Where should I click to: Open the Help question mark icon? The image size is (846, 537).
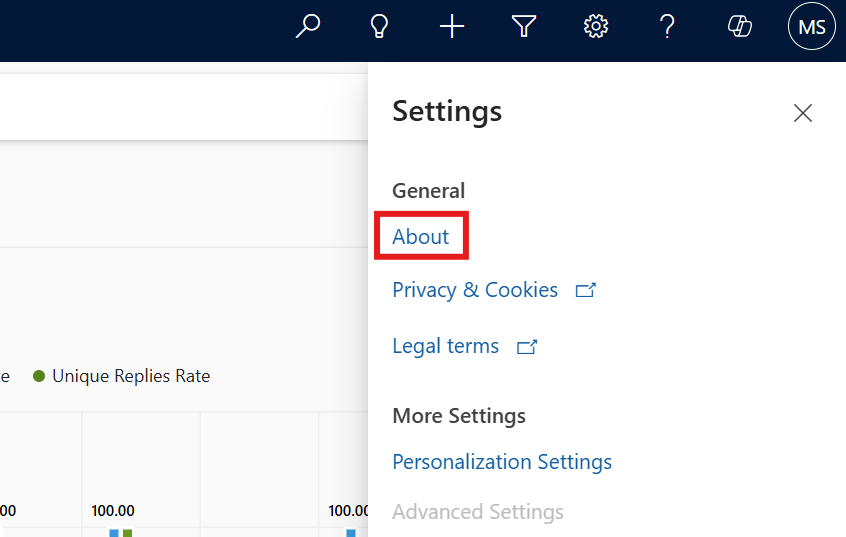click(x=668, y=27)
